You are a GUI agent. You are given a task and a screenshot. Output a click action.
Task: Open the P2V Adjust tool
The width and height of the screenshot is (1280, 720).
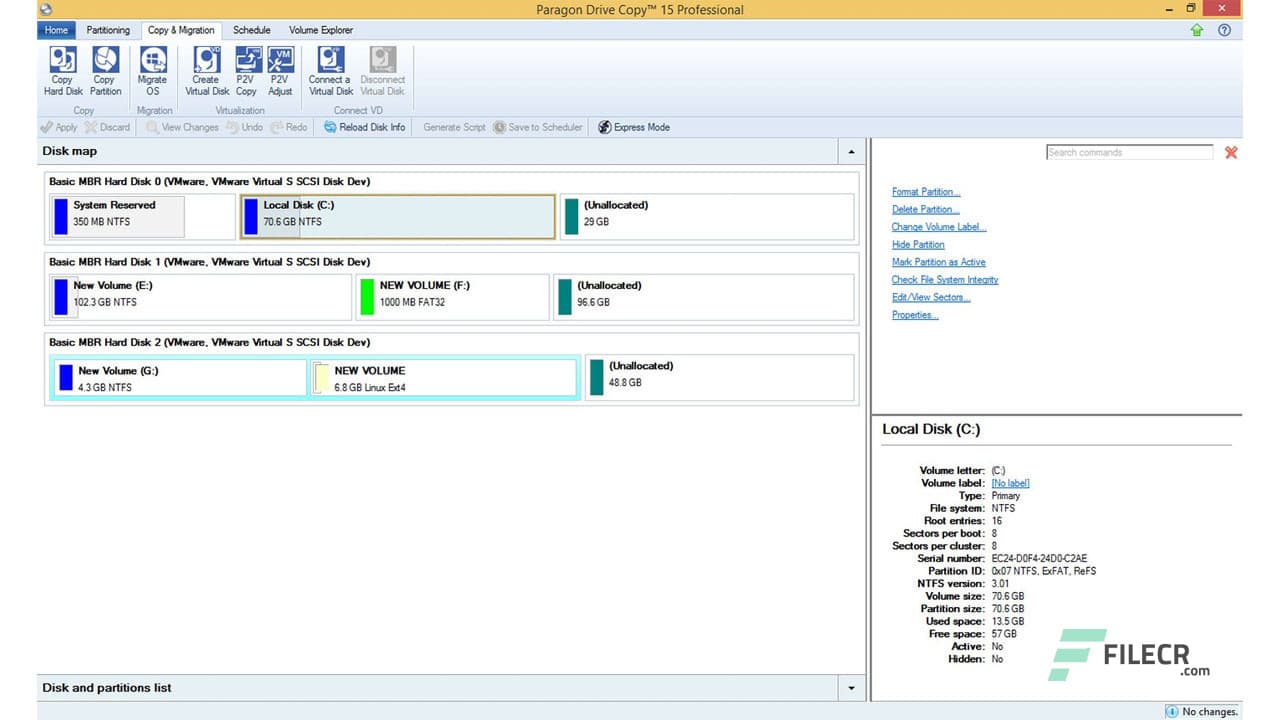[280, 70]
